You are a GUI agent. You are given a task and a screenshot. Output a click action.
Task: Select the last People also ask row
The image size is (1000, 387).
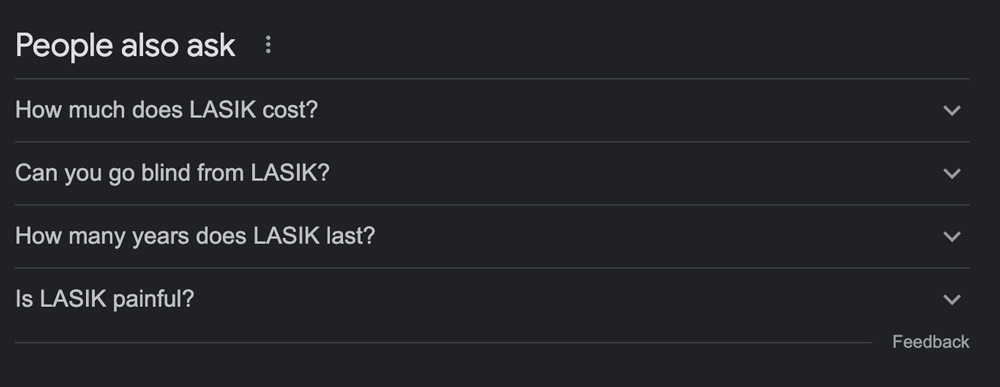click(x=492, y=299)
